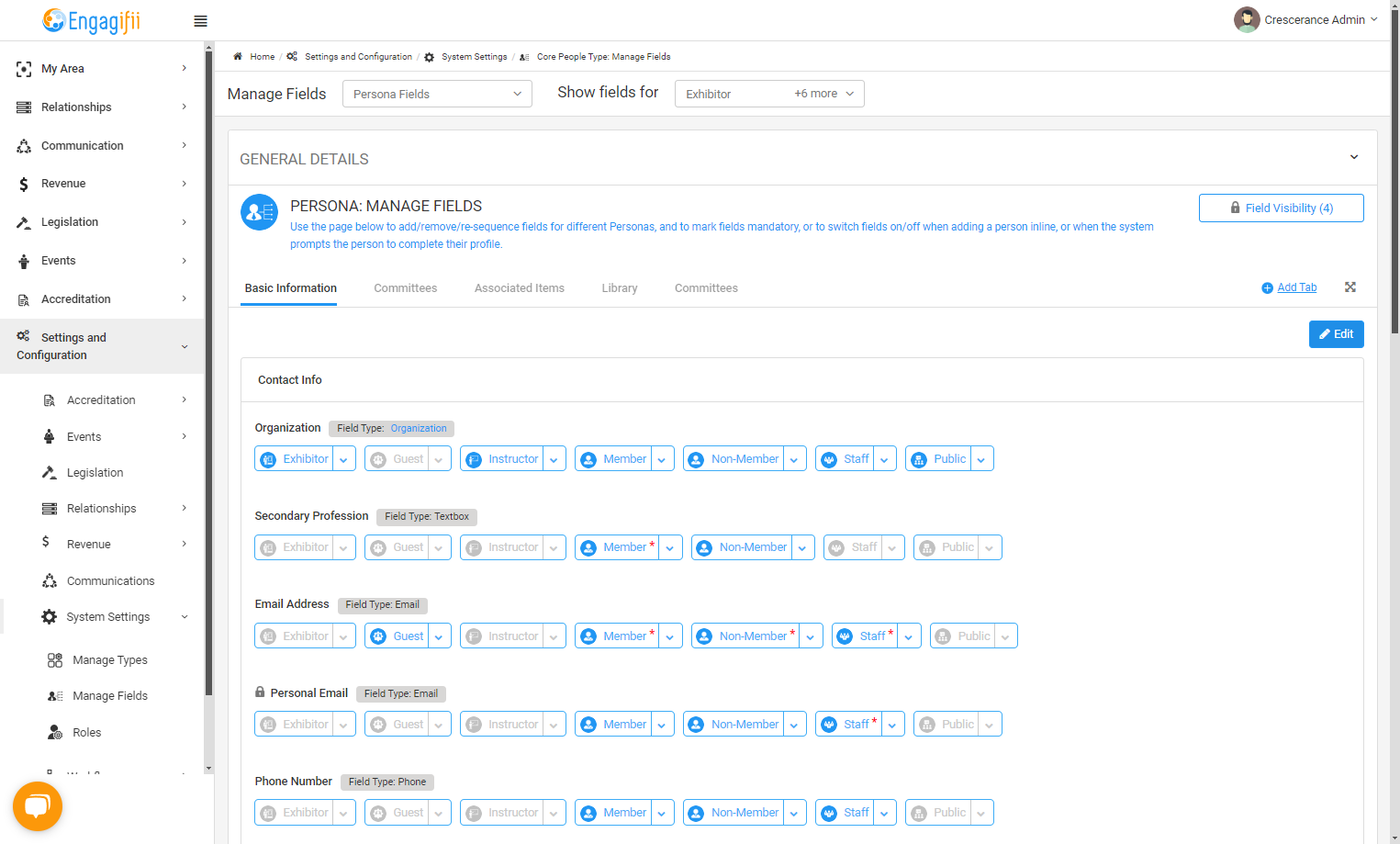The height and width of the screenshot is (844, 1400).
Task: Switch to the Library tab
Action: (620, 288)
